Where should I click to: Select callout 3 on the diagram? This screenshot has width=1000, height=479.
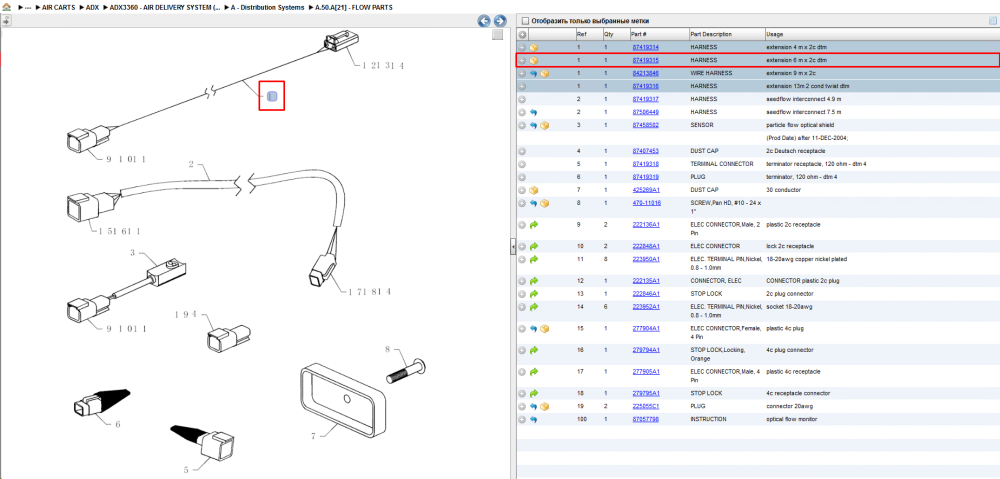[133, 254]
